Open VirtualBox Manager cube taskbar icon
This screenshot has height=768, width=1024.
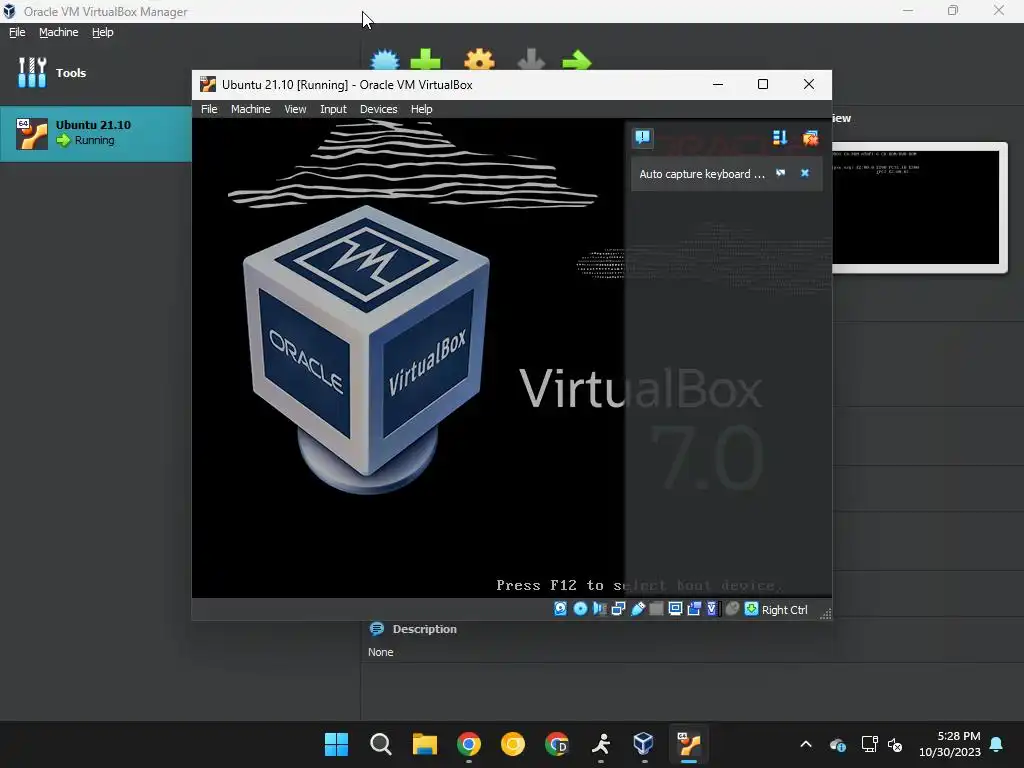pyautogui.click(x=644, y=744)
